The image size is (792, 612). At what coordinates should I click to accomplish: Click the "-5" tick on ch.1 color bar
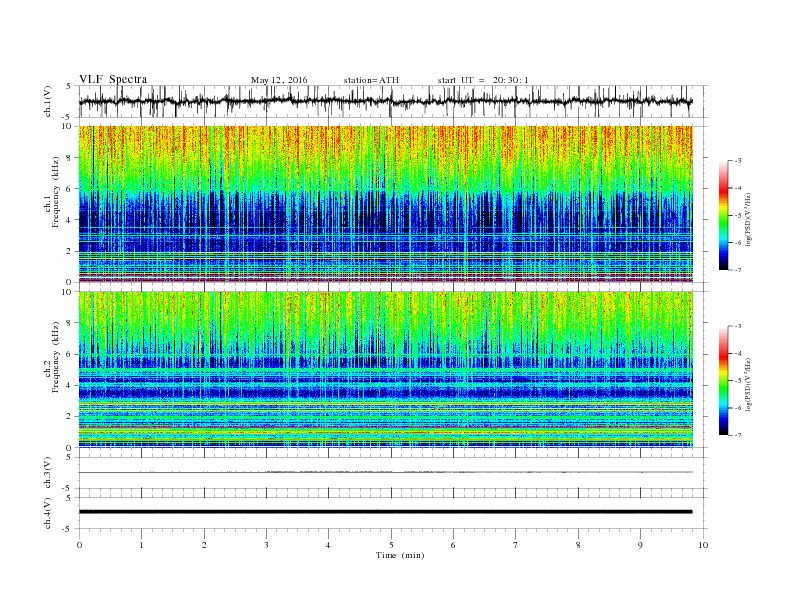pos(736,216)
